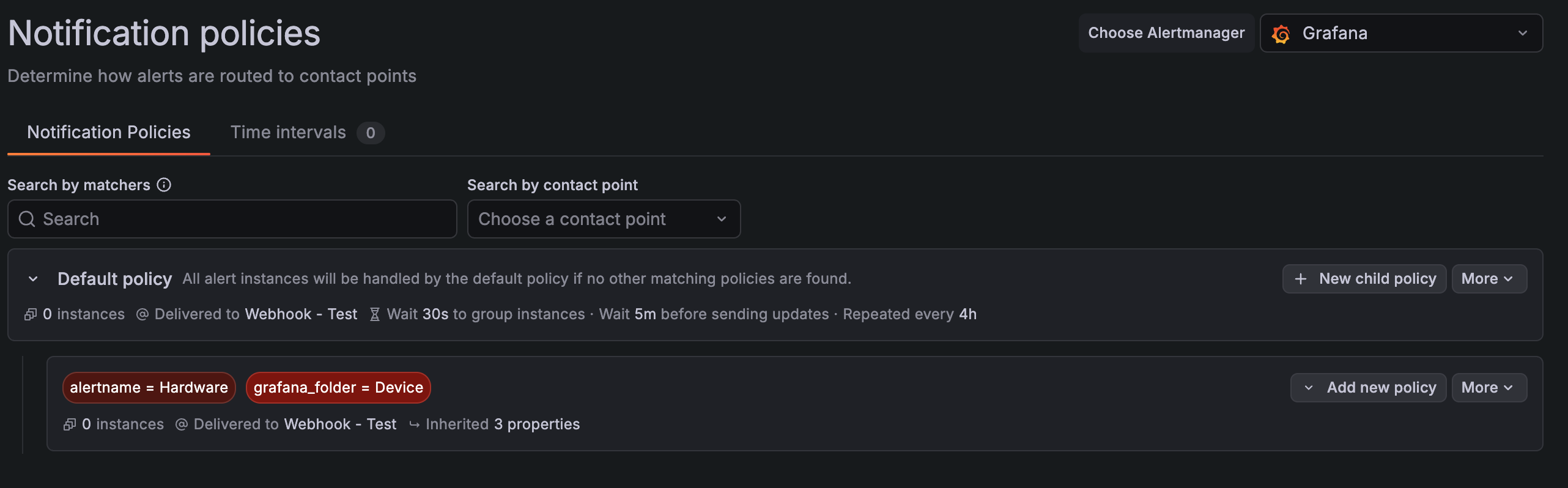1568x488 pixels.
Task: Click the New child policy button
Action: click(1364, 279)
